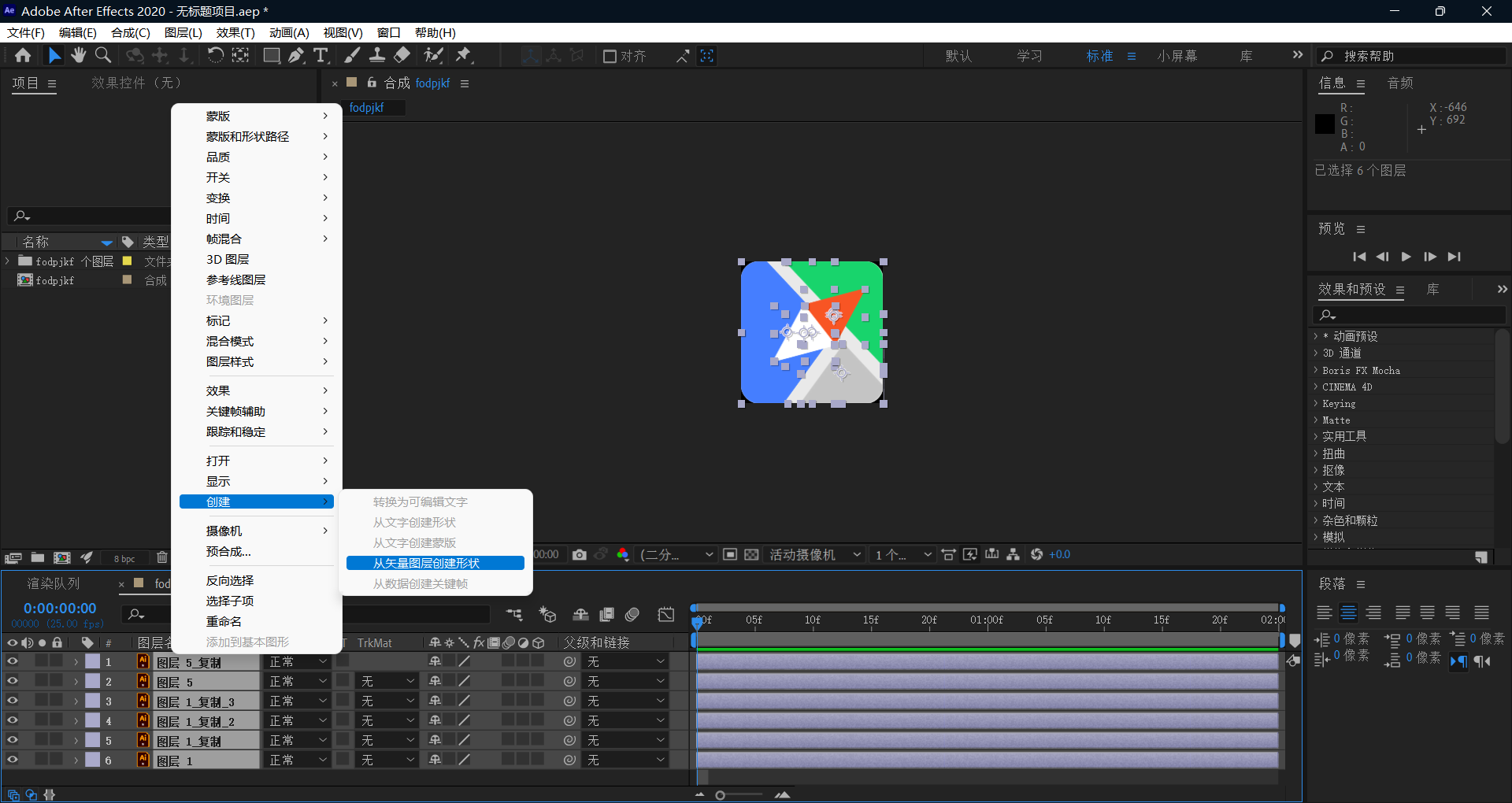Select the Type text tool
This screenshot has height=803, width=1512.
pos(321,55)
